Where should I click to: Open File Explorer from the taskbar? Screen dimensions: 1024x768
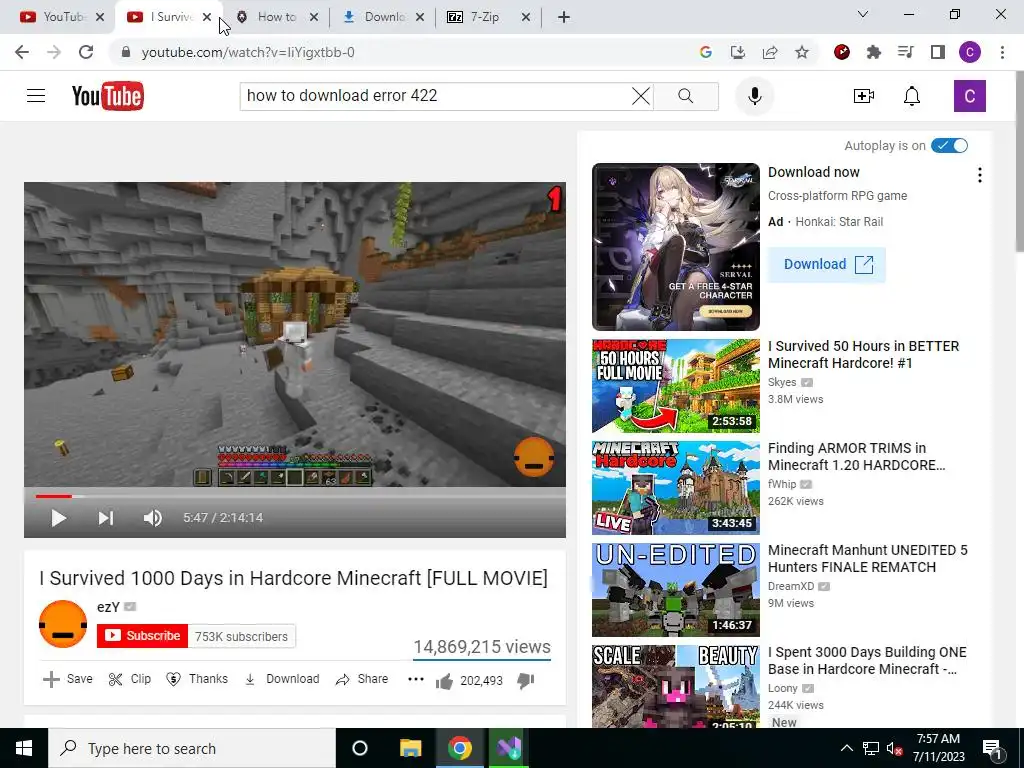411,748
